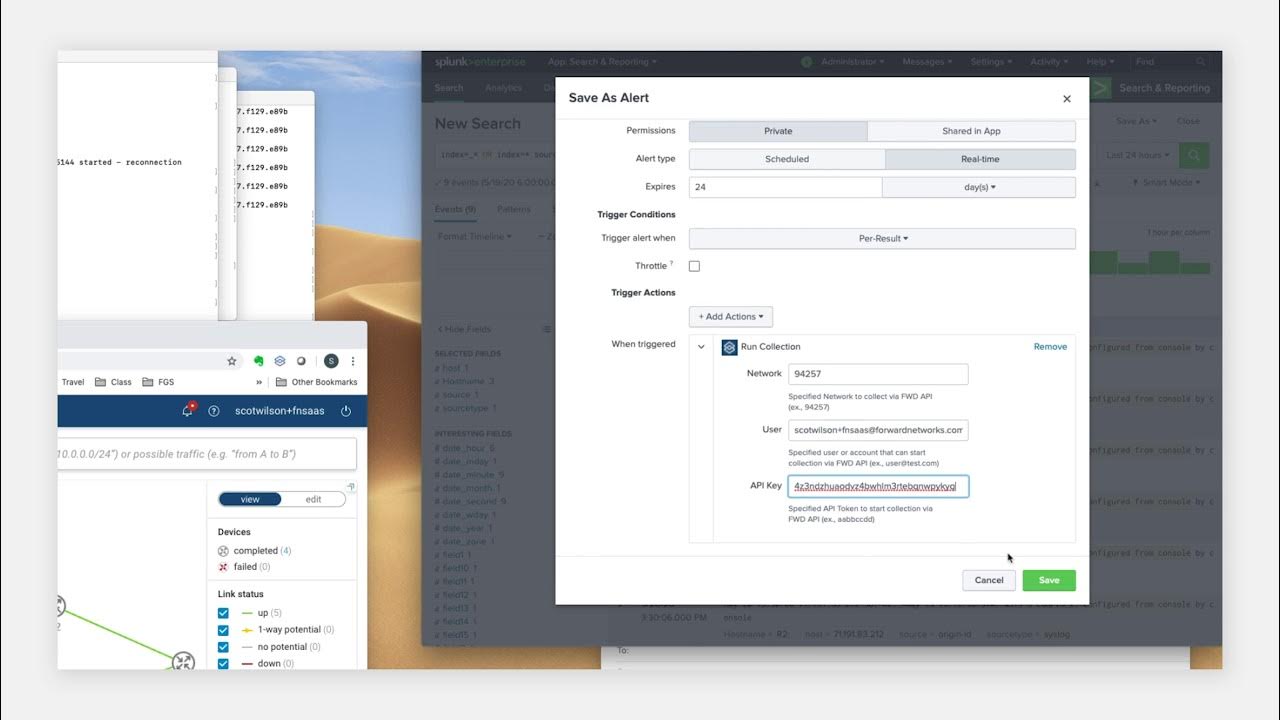This screenshot has width=1280, height=720.
Task: Open Other Bookmarks folder
Action: [316, 382]
